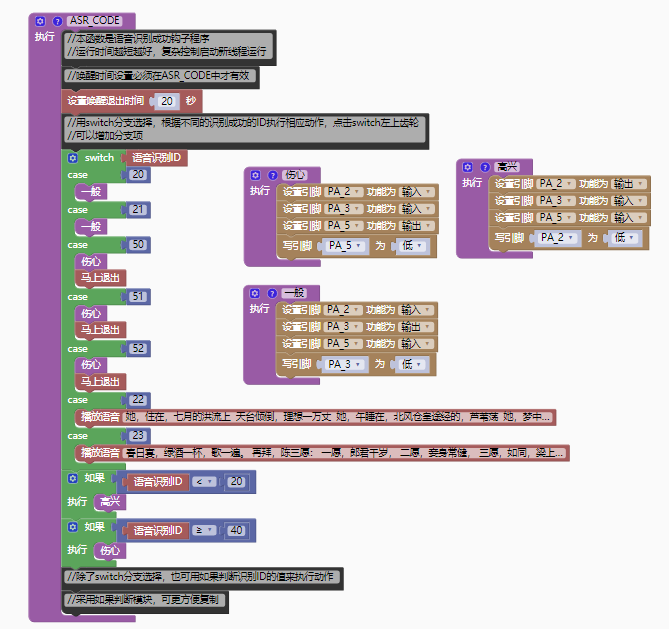Select comment starting //用switch分支选择
Viewport: 669px width, 629px height.
(245, 131)
